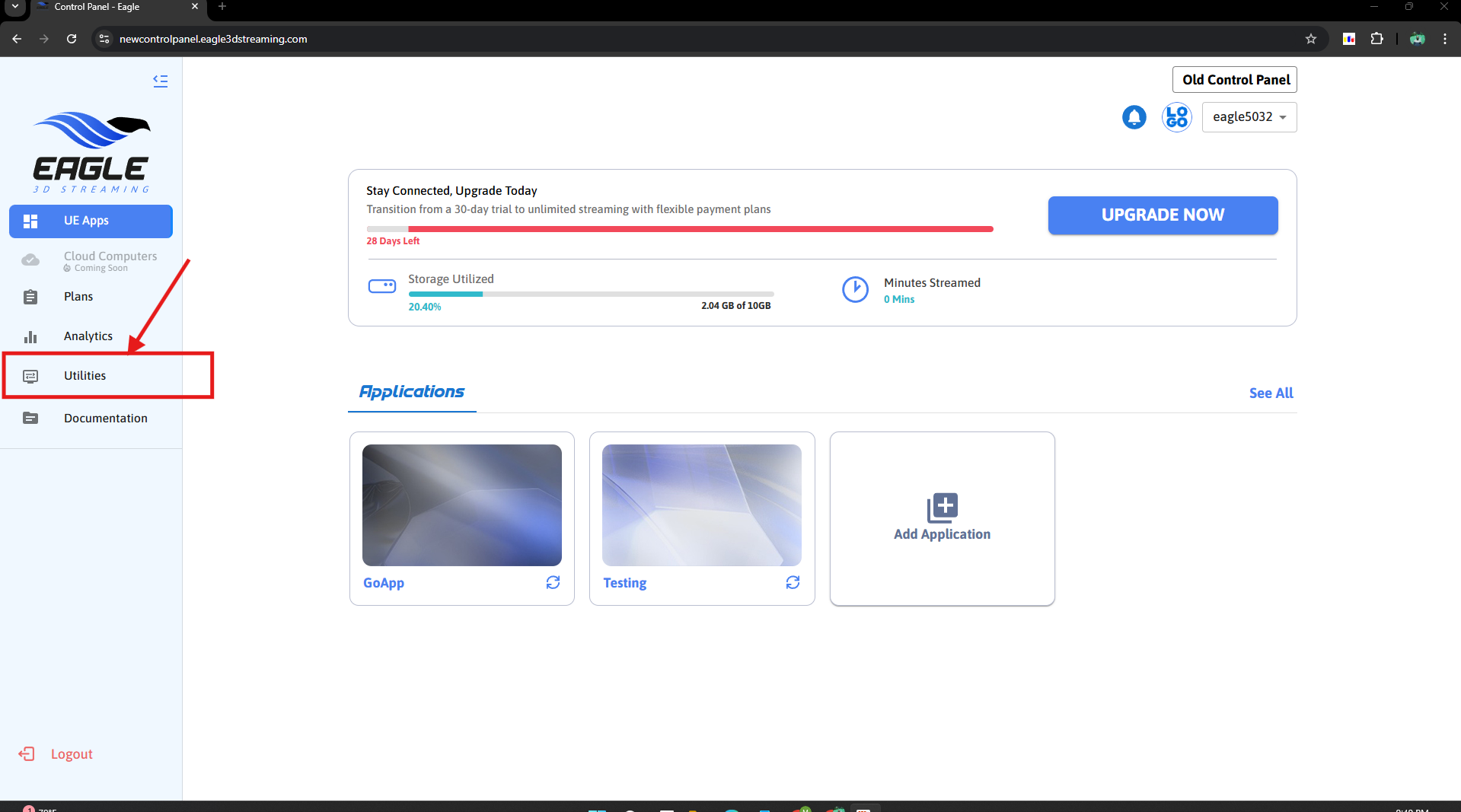Viewport: 1461px width, 812px height.
Task: Collapse the sidebar with the menu toggle icon
Action: 160,81
